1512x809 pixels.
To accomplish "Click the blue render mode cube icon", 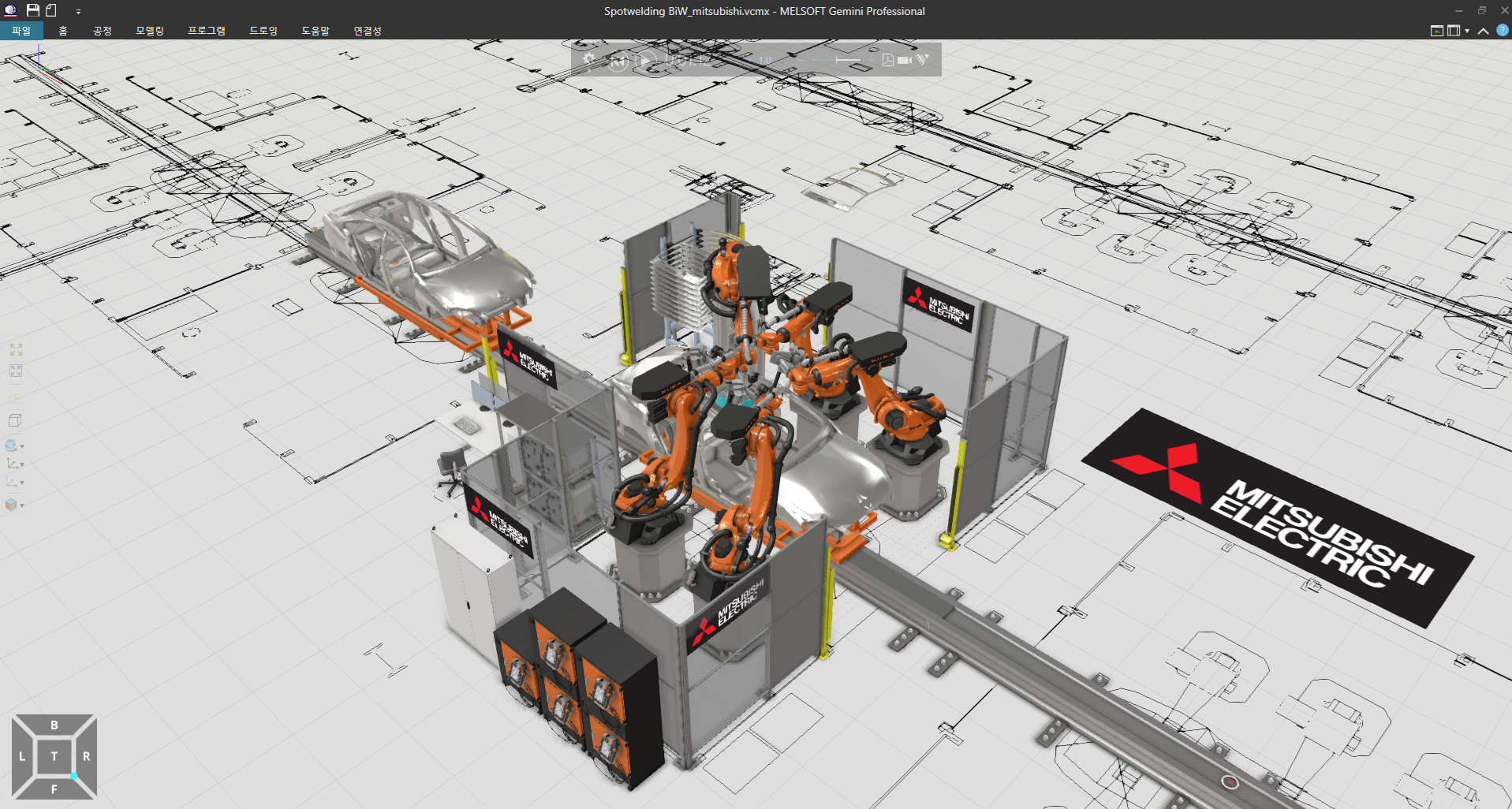I will point(11,446).
